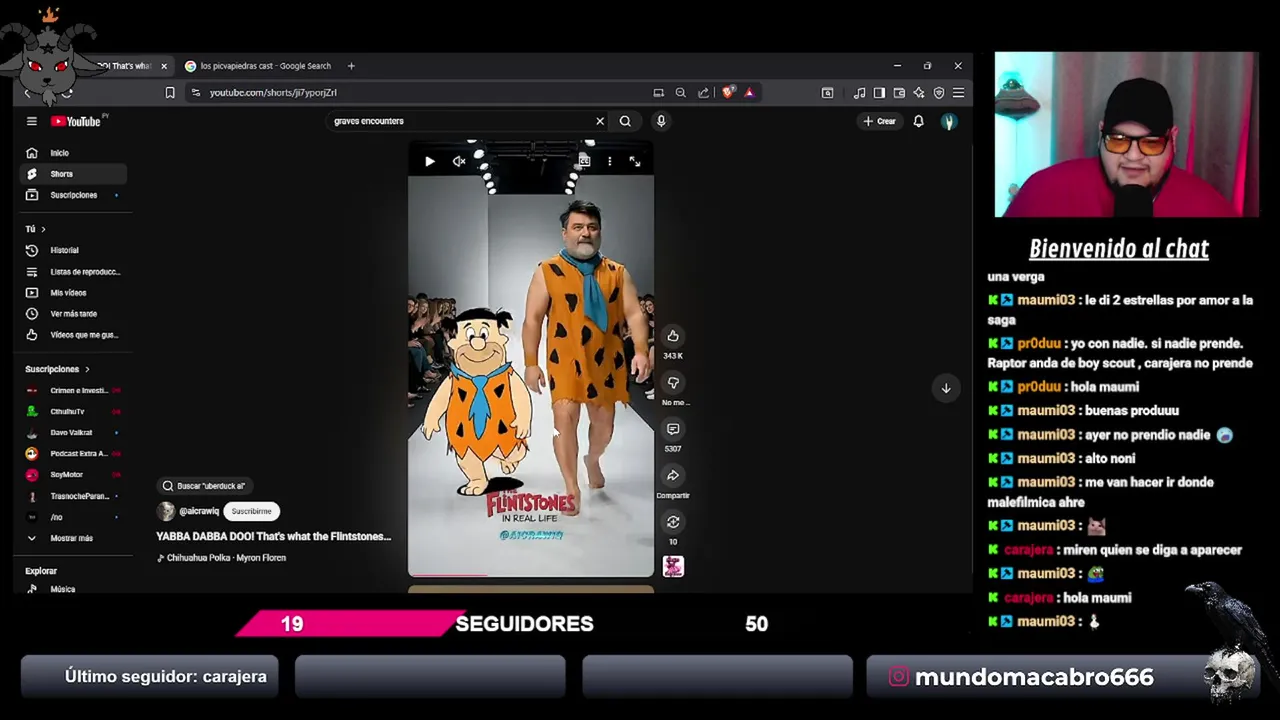Click the dislike 'No me...' button
1280x720 pixels.
(x=673, y=383)
